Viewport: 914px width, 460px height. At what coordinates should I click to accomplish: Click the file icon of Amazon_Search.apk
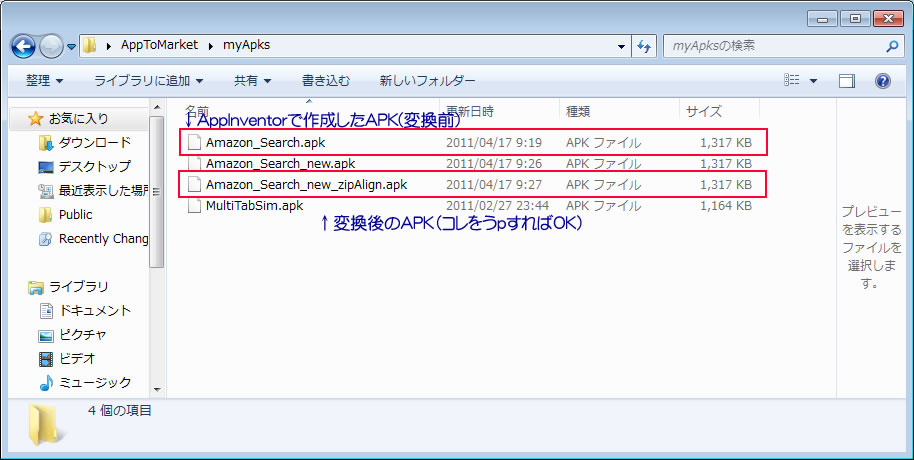(195, 142)
